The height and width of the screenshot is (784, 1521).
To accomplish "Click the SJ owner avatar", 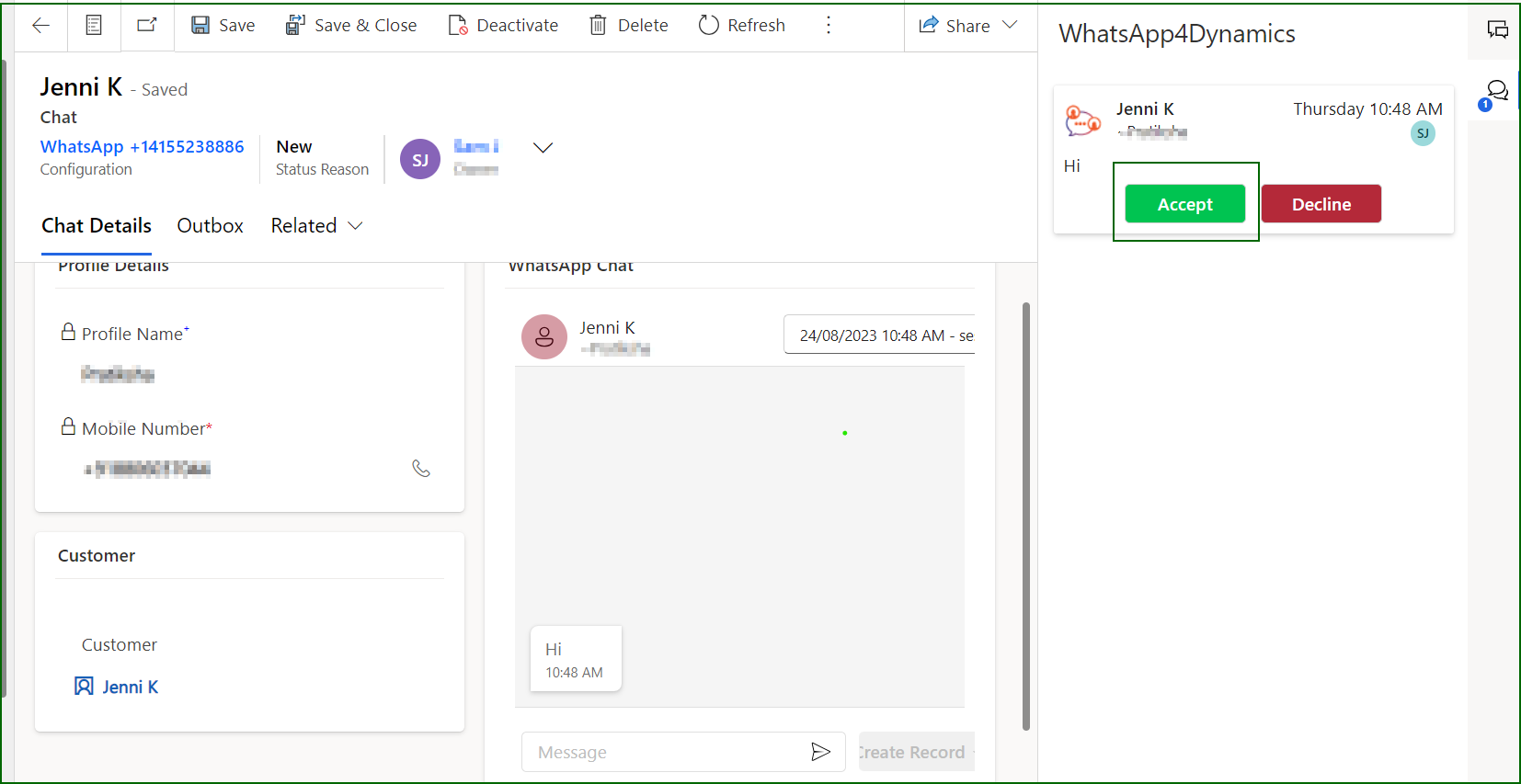I will click(x=420, y=160).
